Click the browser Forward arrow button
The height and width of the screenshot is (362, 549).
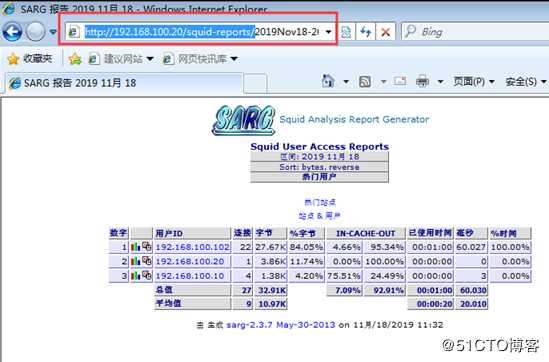click(x=36, y=32)
